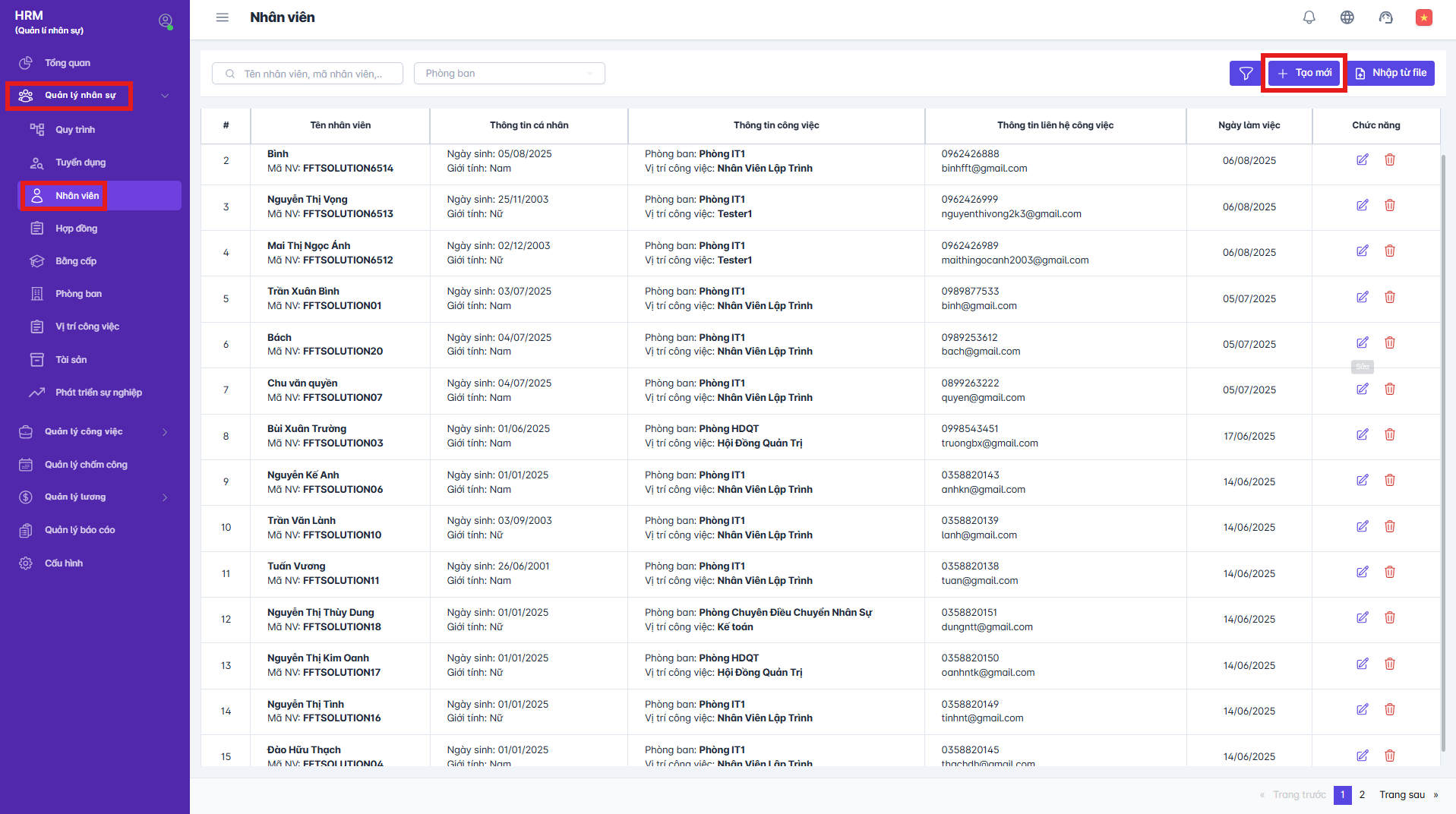Click the notification bell icon
The height and width of the screenshot is (814, 1456).
click(x=1309, y=17)
